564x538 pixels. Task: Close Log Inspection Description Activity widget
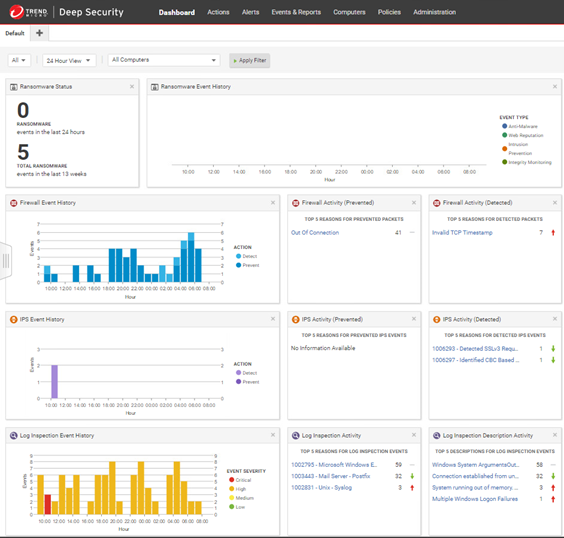555,435
